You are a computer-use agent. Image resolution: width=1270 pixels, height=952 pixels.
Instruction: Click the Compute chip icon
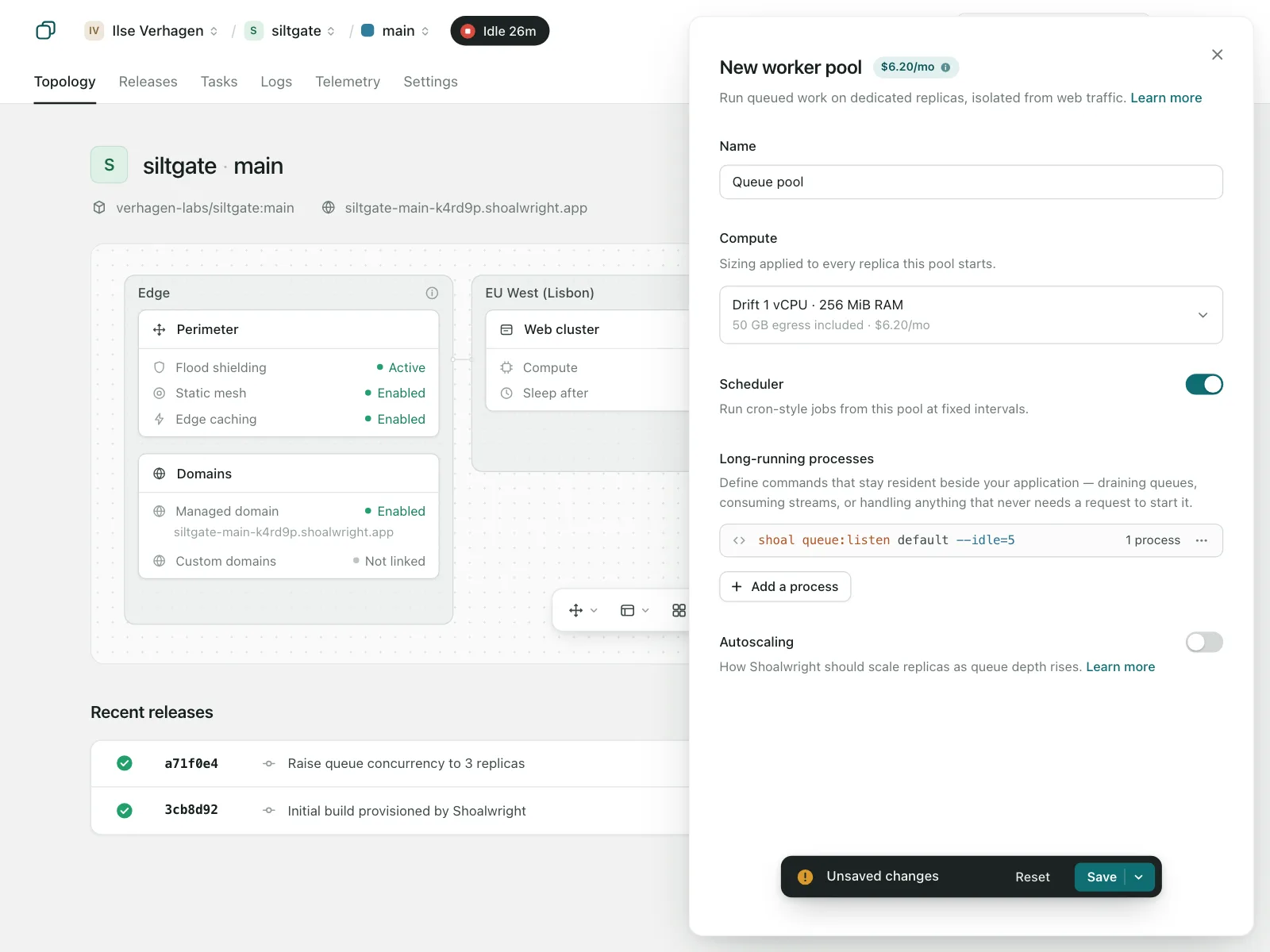coord(506,367)
